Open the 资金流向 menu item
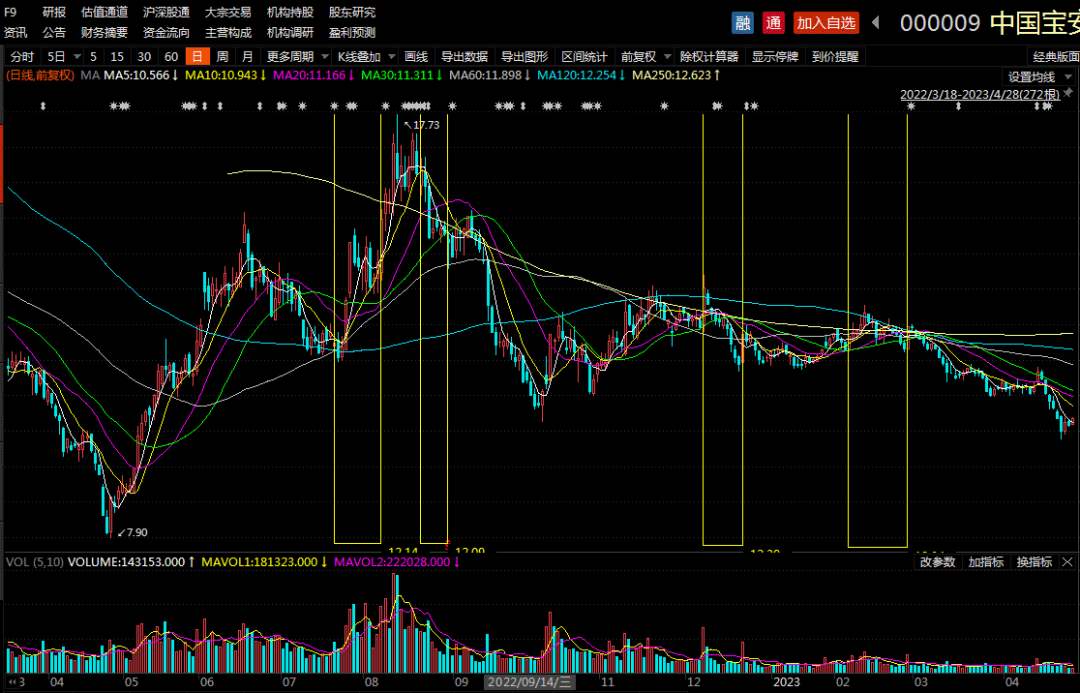The width and height of the screenshot is (1080, 693). tap(166, 32)
